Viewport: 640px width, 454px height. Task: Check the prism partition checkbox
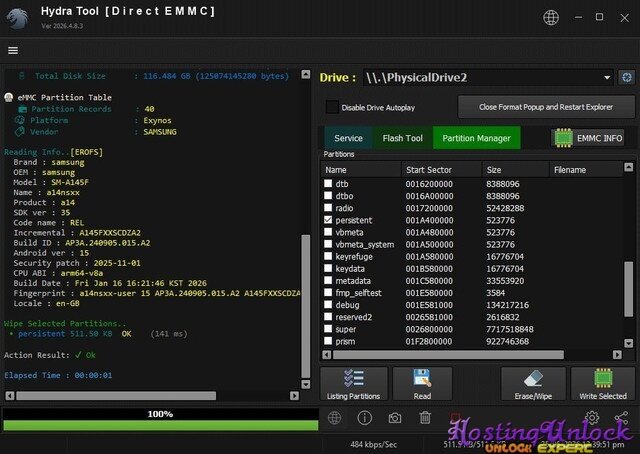click(x=328, y=340)
